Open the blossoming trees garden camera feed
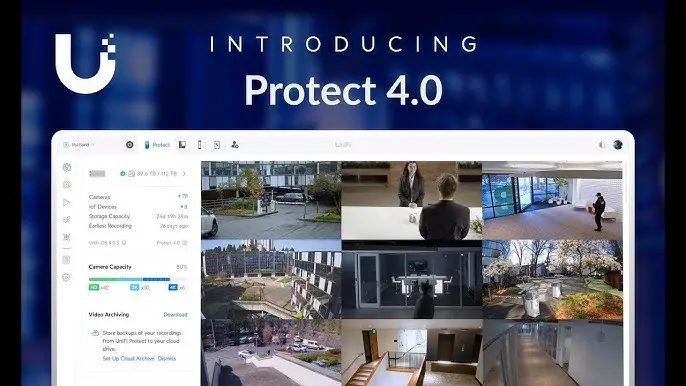Viewport: 686px width, 386px height. (553, 279)
